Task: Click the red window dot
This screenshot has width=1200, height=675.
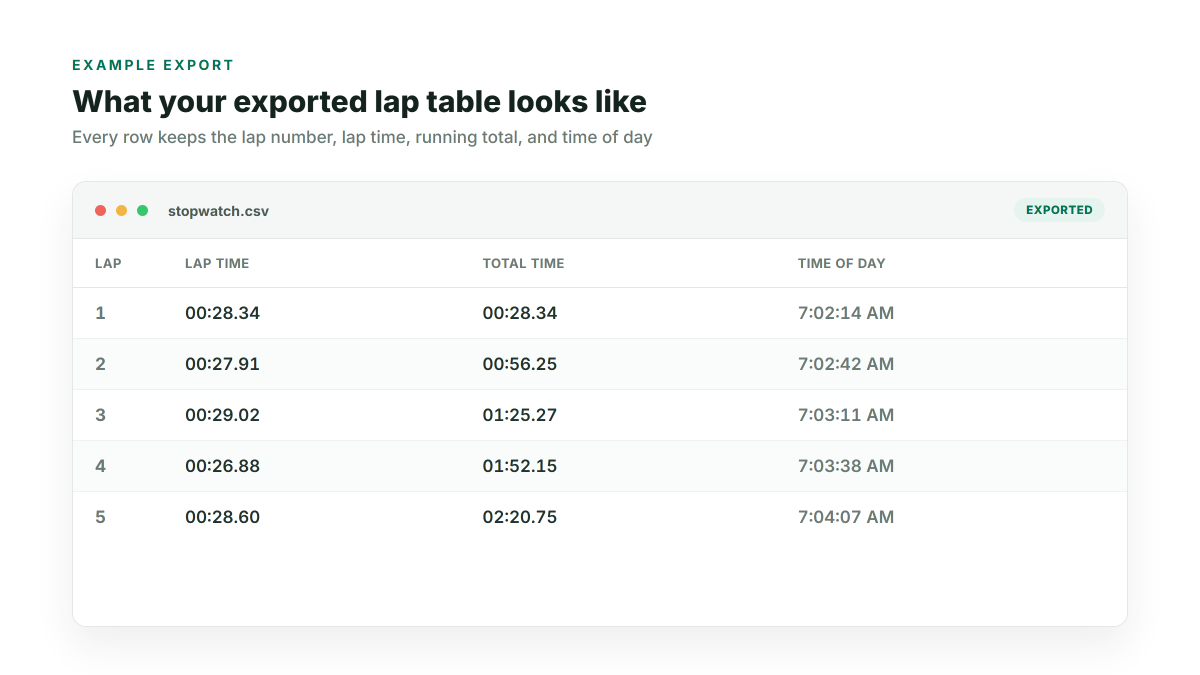Action: pyautogui.click(x=100, y=210)
